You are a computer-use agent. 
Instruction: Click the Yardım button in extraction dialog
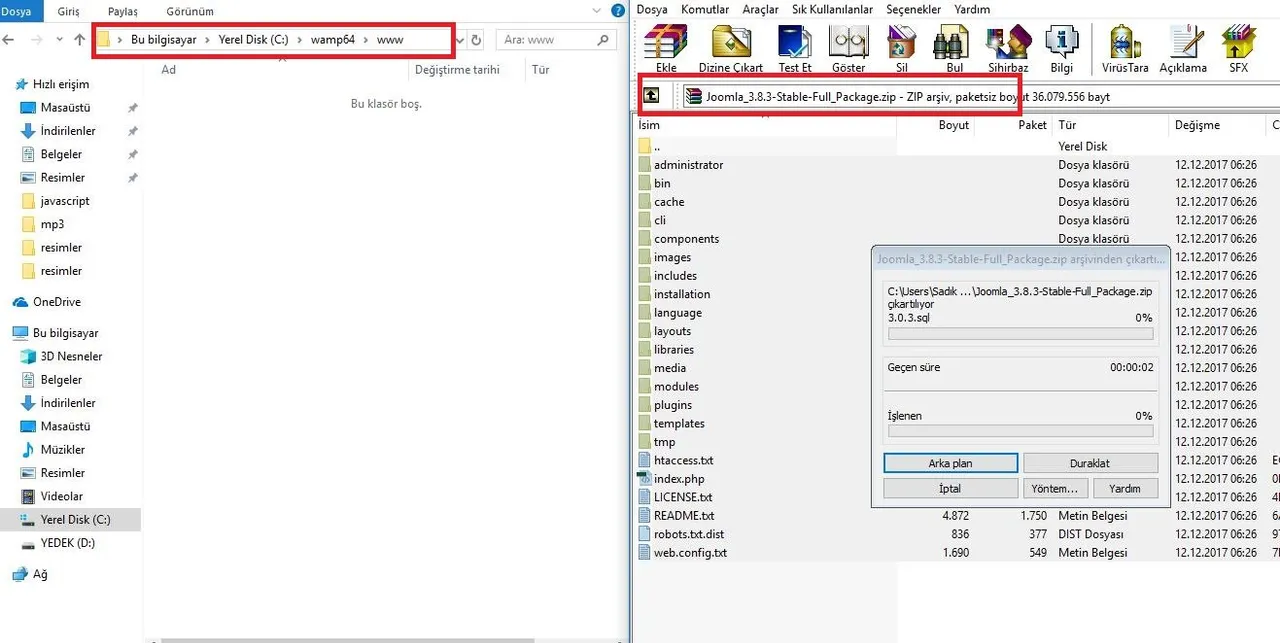tap(1125, 488)
